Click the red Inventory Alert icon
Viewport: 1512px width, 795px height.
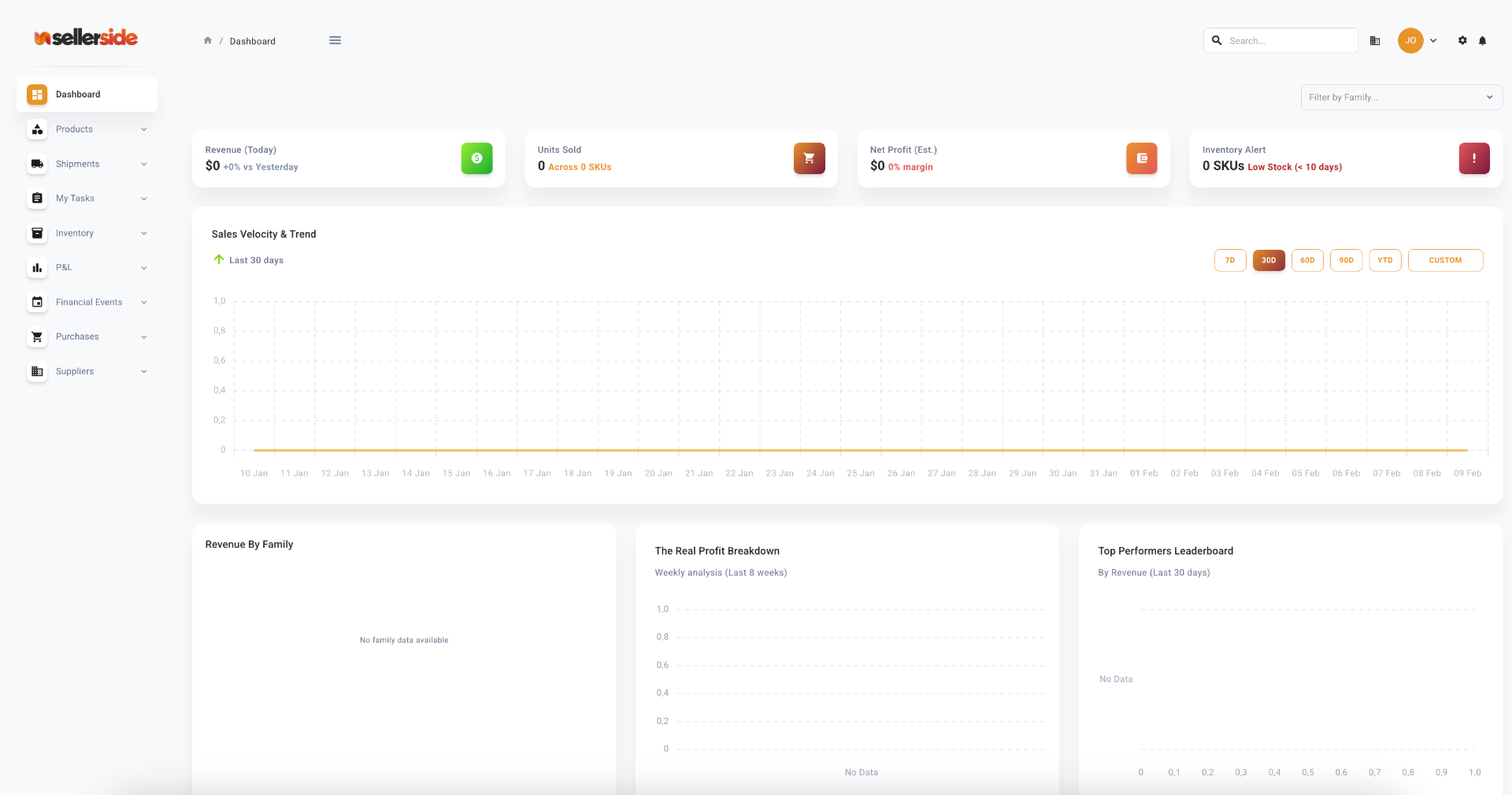tap(1473, 158)
